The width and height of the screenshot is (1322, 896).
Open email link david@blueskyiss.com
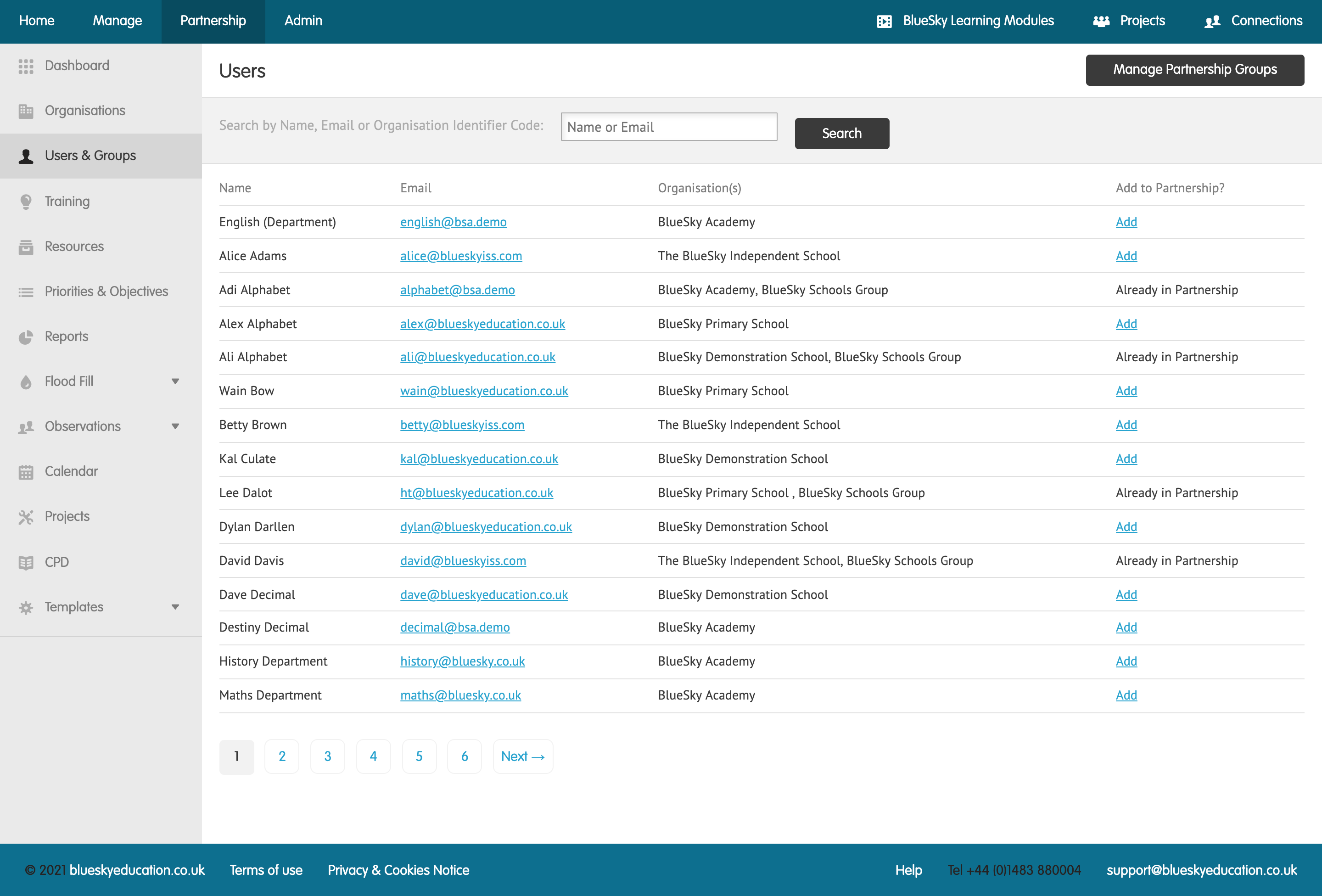[463, 561]
